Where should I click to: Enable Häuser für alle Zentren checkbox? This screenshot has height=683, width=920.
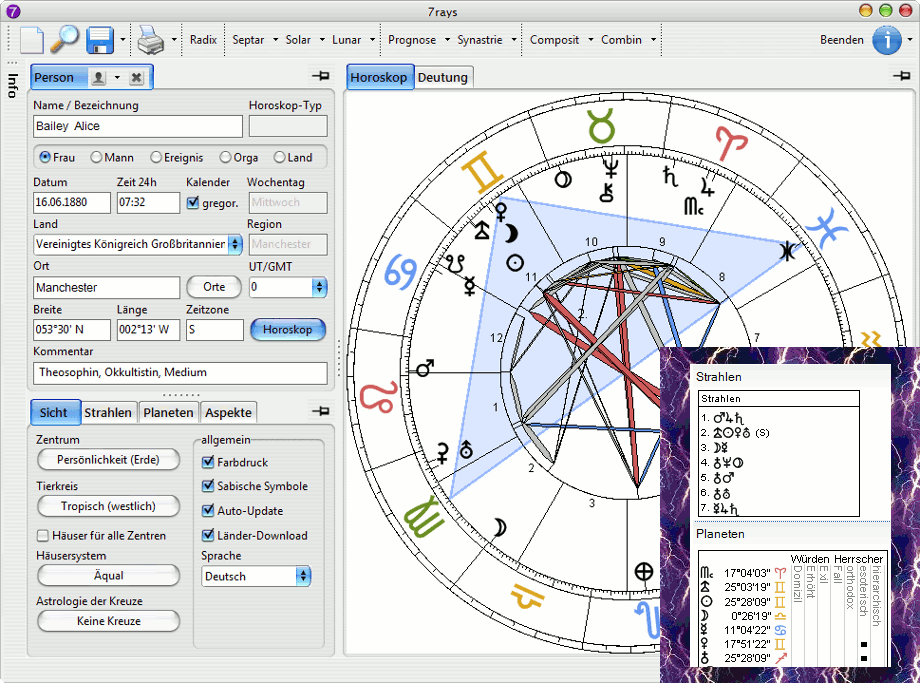tap(43, 535)
